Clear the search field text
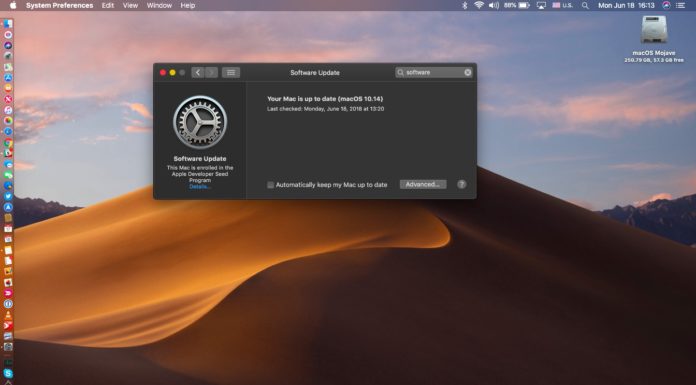The image size is (696, 385). [x=468, y=72]
